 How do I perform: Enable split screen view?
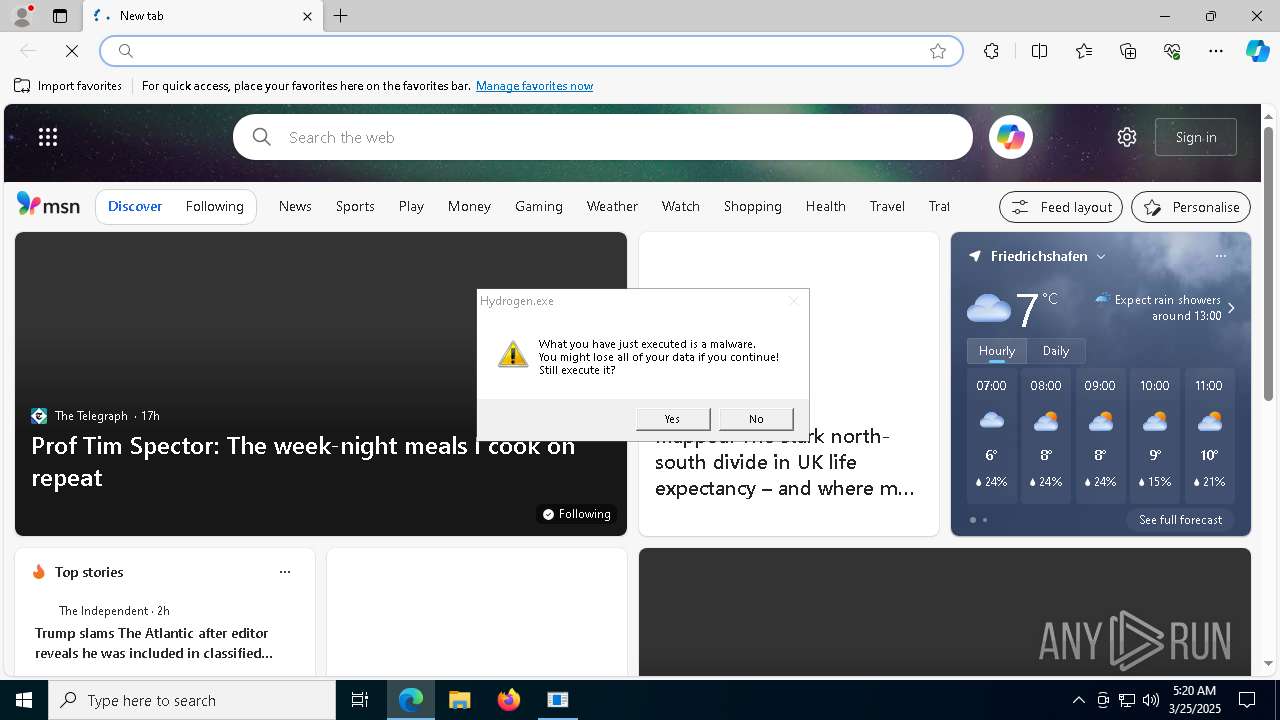pos(1039,51)
